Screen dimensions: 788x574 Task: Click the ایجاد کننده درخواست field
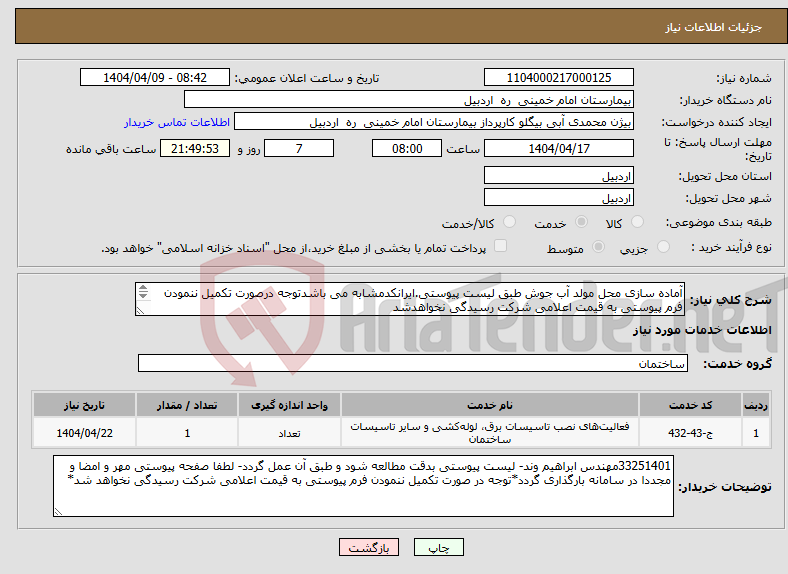coord(434,122)
